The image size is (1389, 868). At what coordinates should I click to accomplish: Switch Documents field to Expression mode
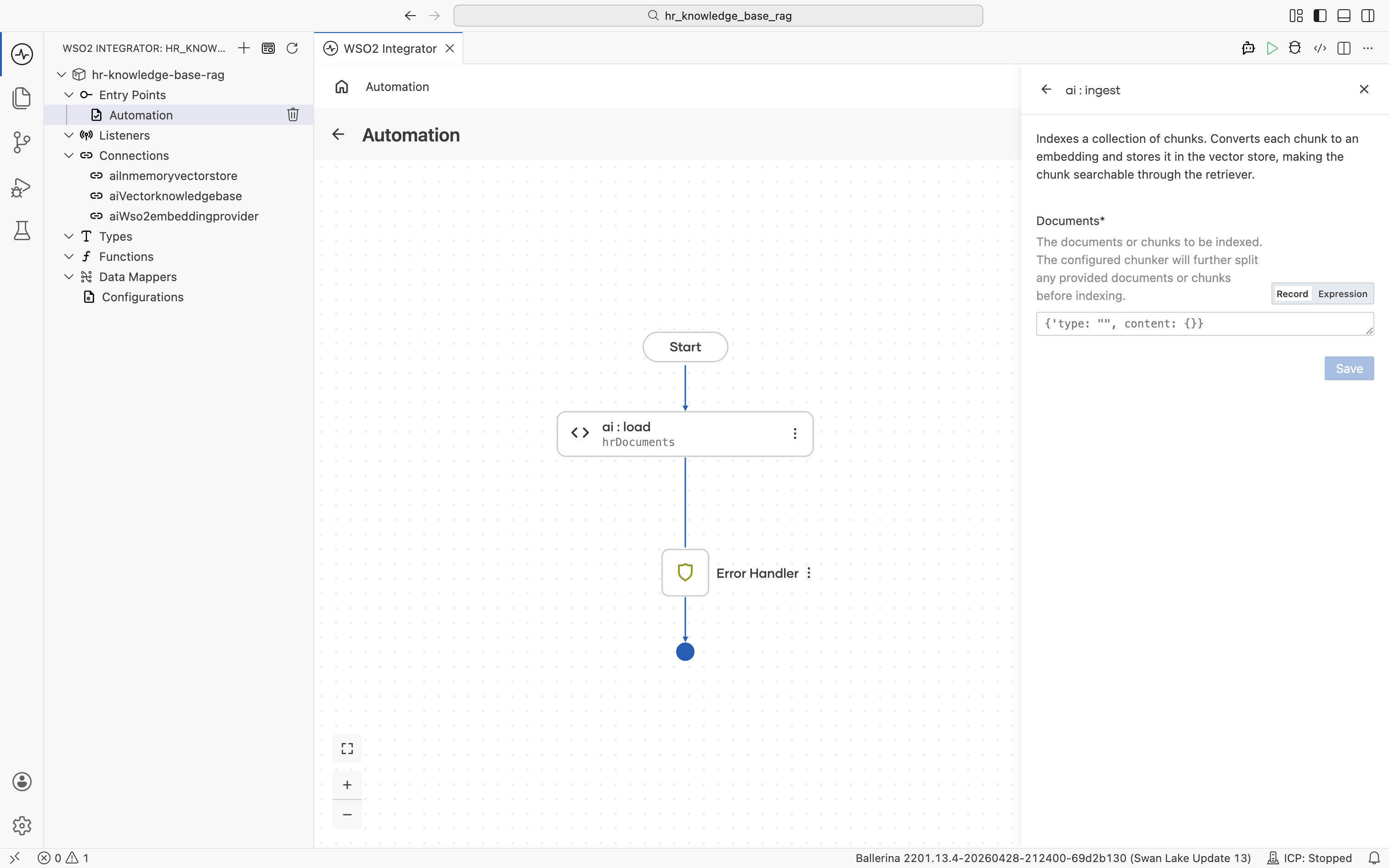pyautogui.click(x=1343, y=294)
